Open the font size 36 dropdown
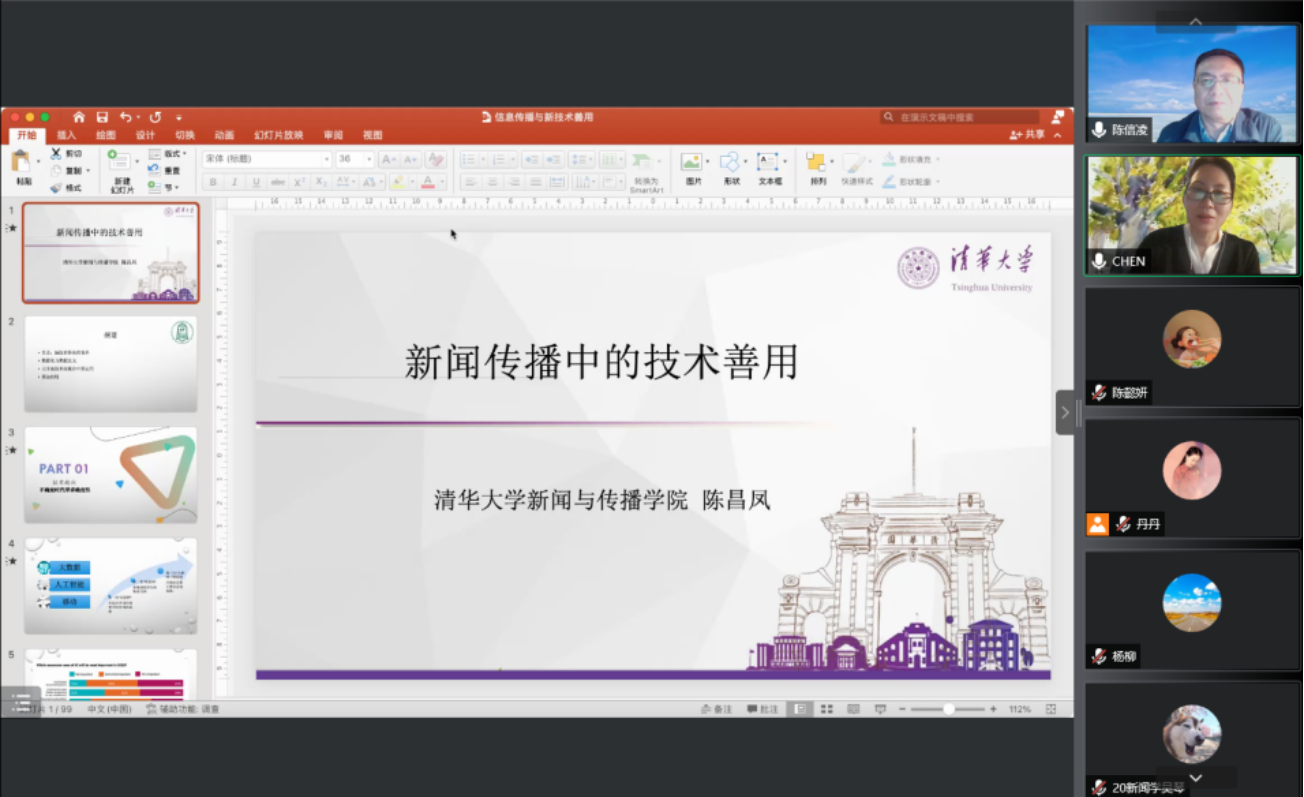Screen dimensions: 1304x797 coord(354,159)
